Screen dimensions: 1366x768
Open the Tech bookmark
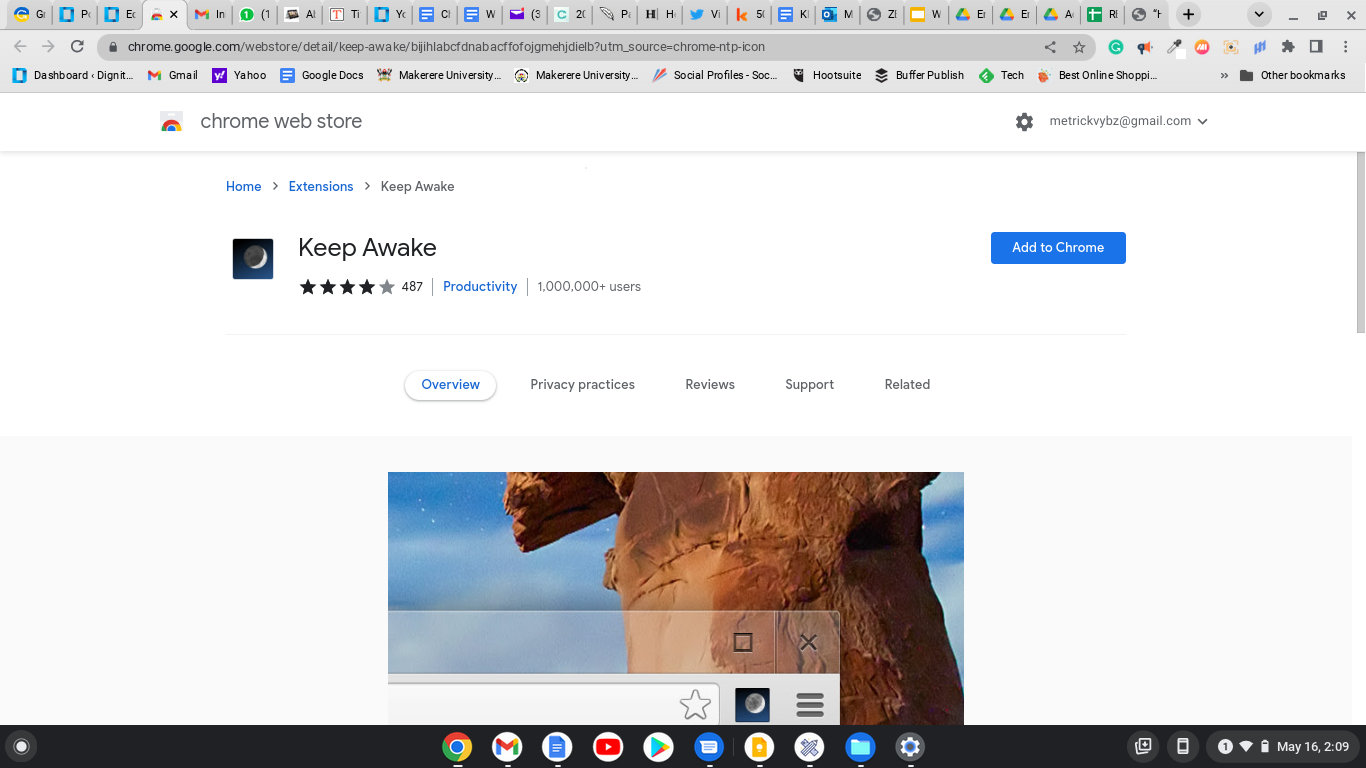coord(1001,75)
